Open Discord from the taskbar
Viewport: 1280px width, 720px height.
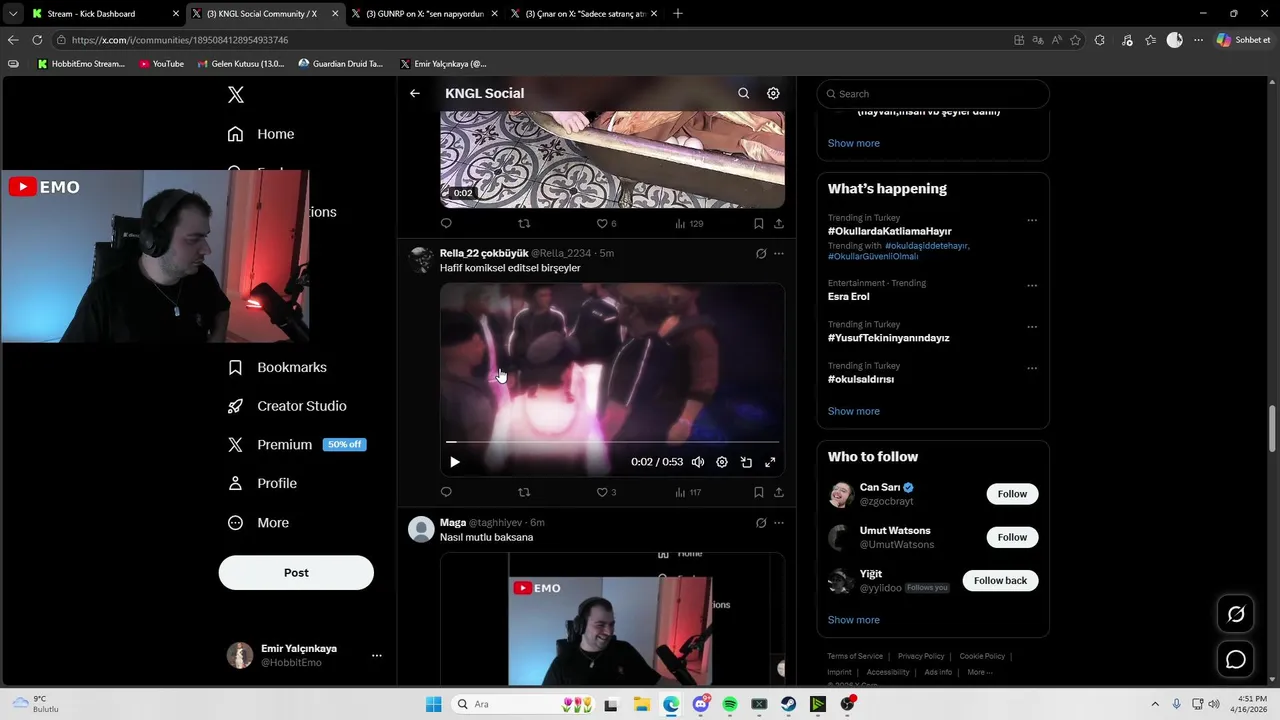[701, 704]
